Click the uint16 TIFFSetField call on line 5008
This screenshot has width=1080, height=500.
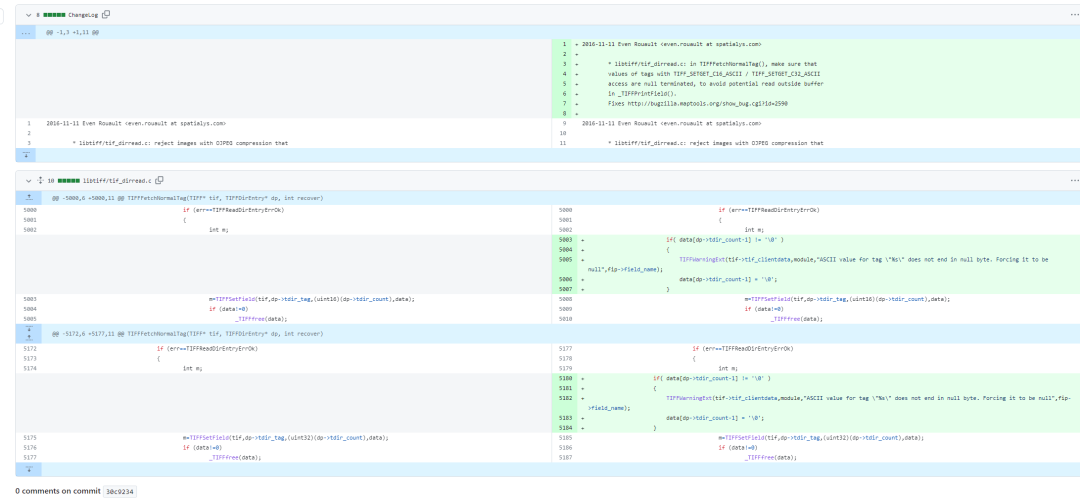[x=847, y=299]
